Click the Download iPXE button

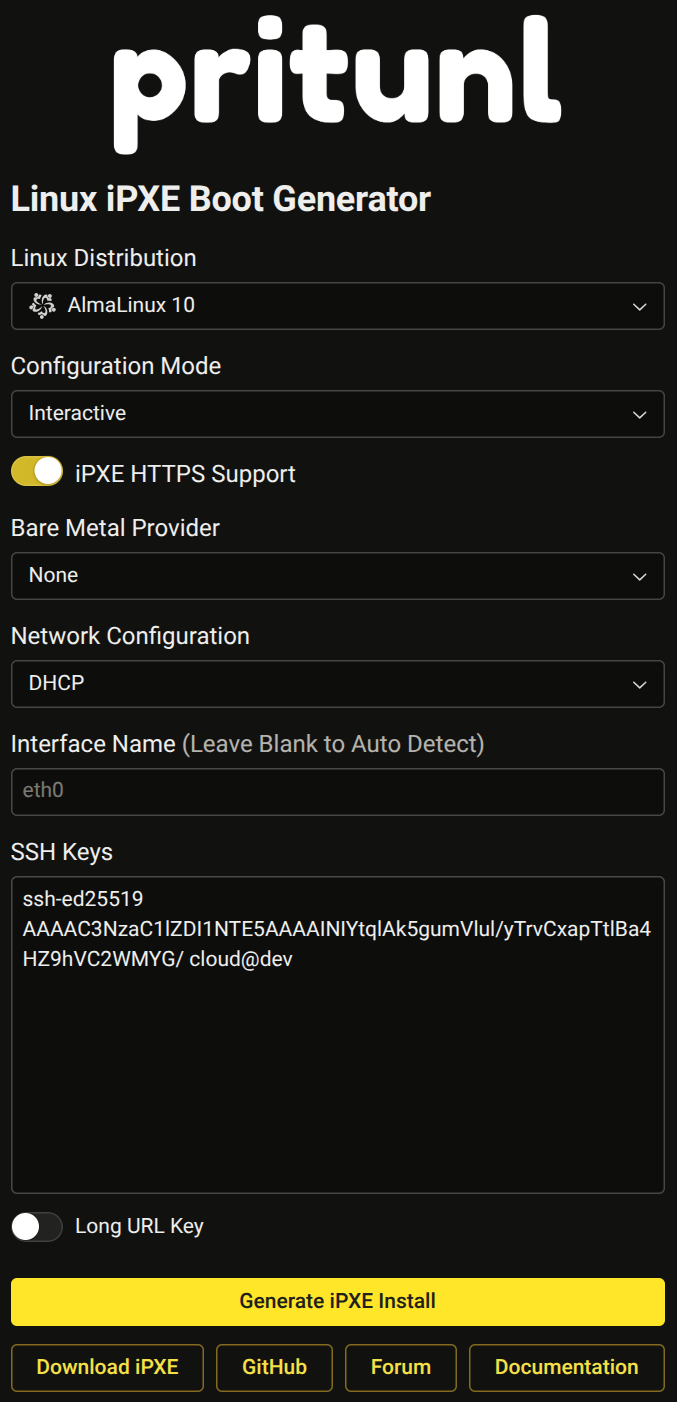point(107,1367)
